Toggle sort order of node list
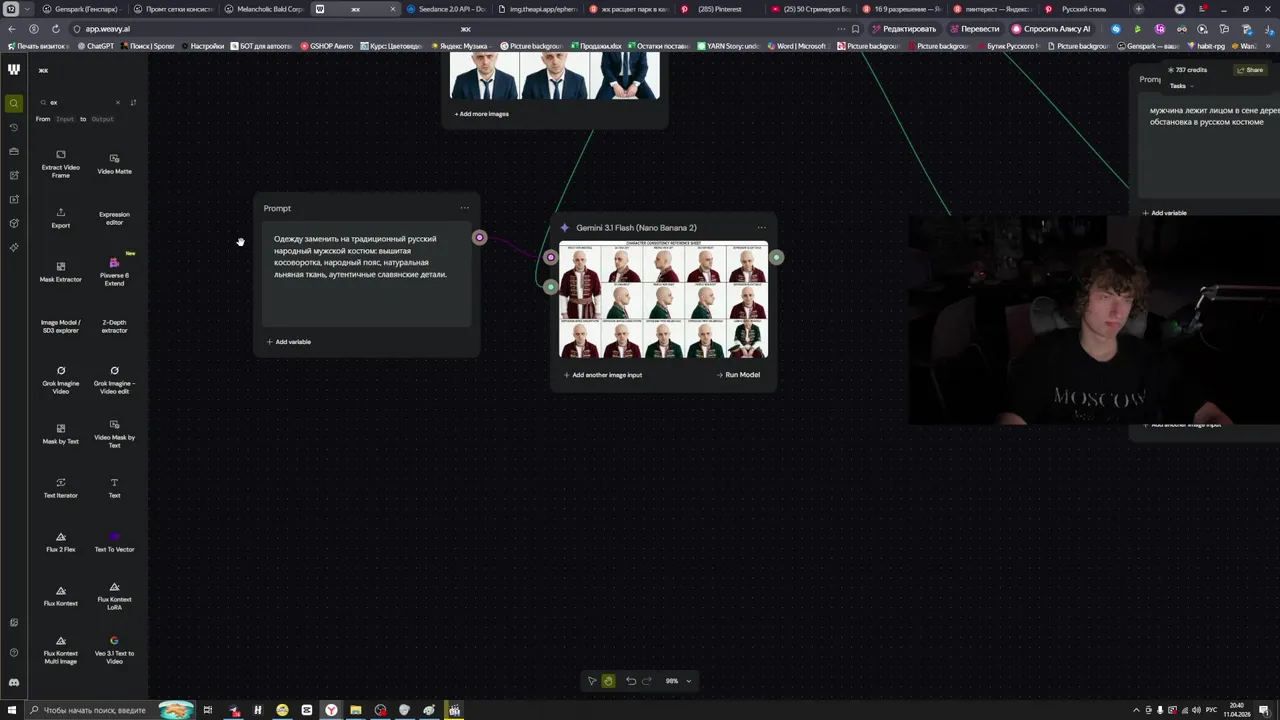This screenshot has height=720, width=1280. [x=133, y=102]
